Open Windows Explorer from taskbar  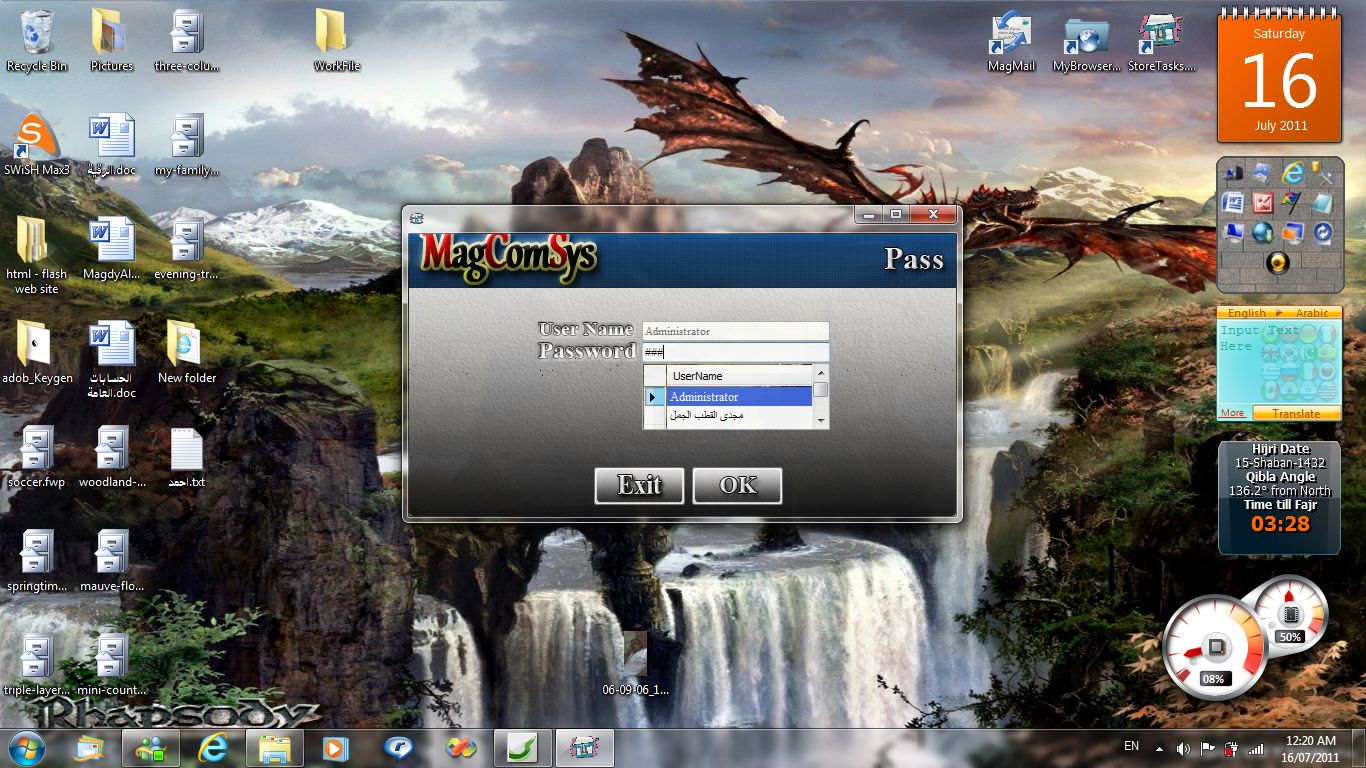click(275, 748)
